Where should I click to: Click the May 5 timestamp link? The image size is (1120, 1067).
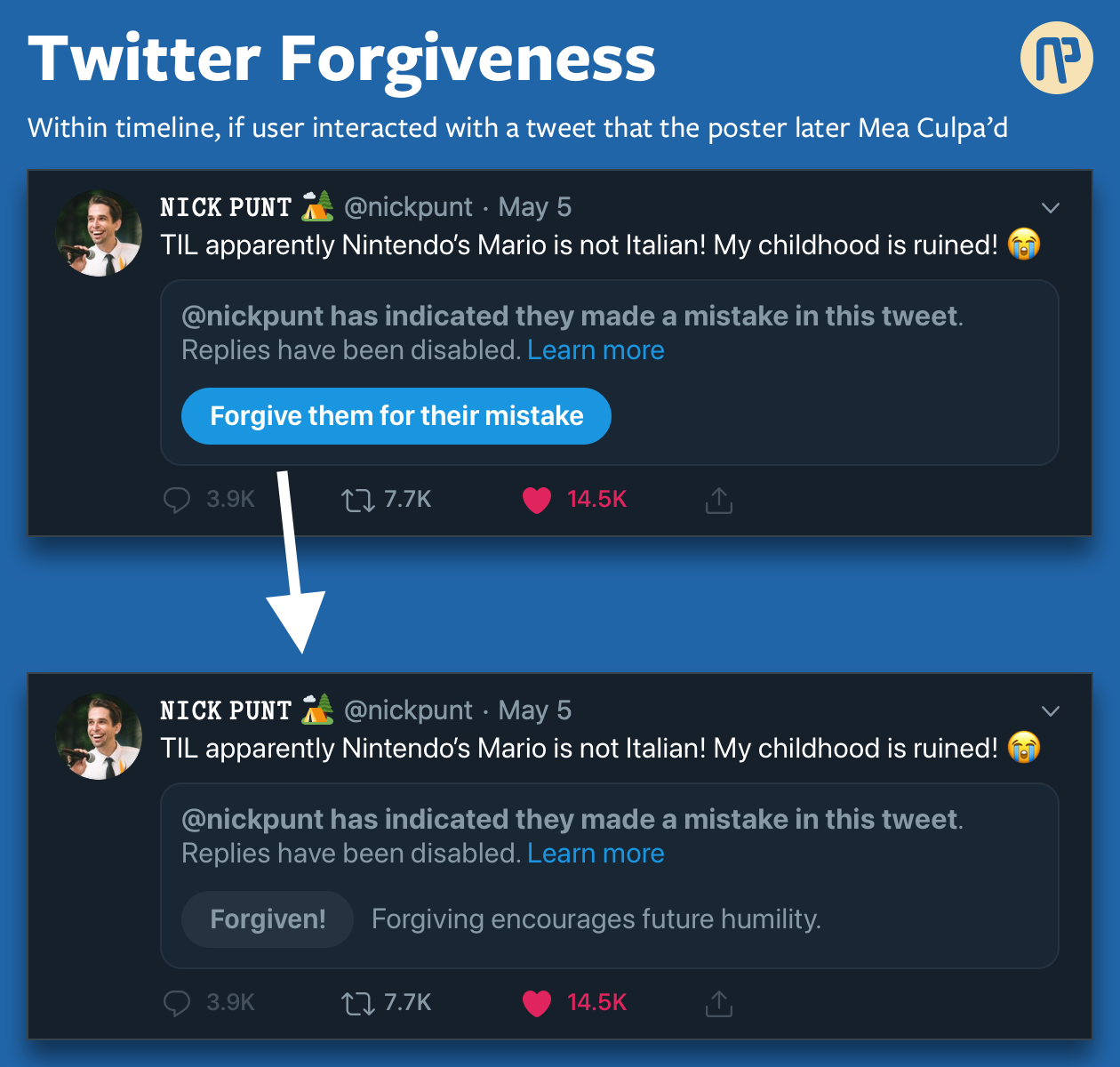point(534,206)
